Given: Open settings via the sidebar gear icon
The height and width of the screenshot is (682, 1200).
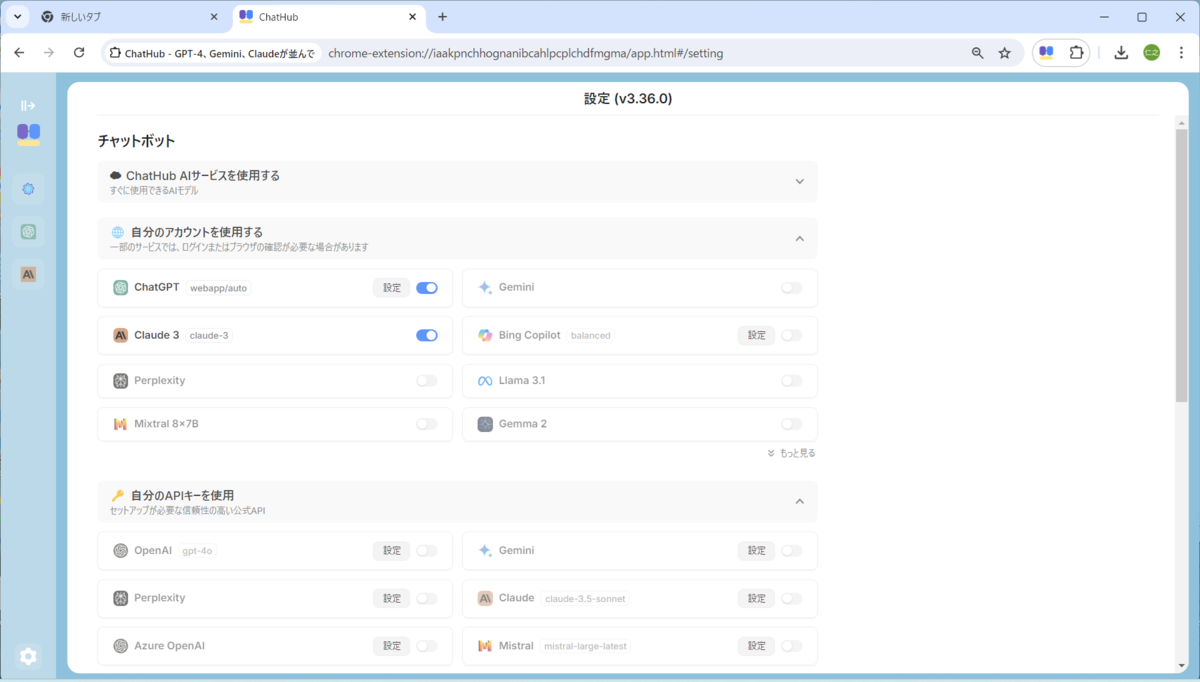Looking at the screenshot, I should (28, 656).
